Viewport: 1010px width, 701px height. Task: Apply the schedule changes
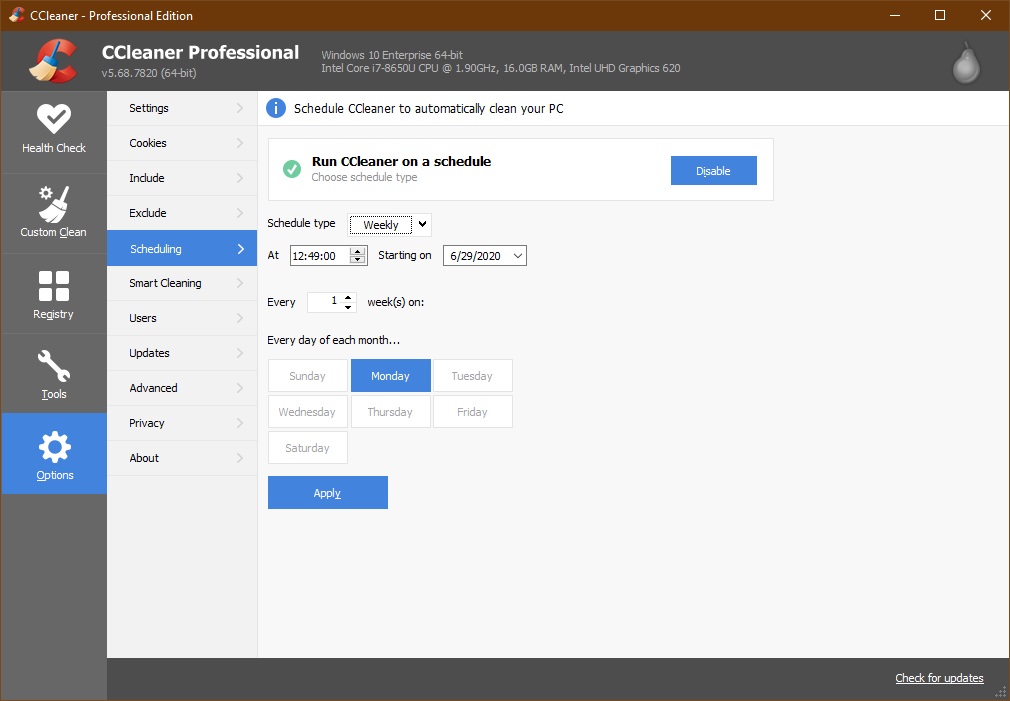327,492
